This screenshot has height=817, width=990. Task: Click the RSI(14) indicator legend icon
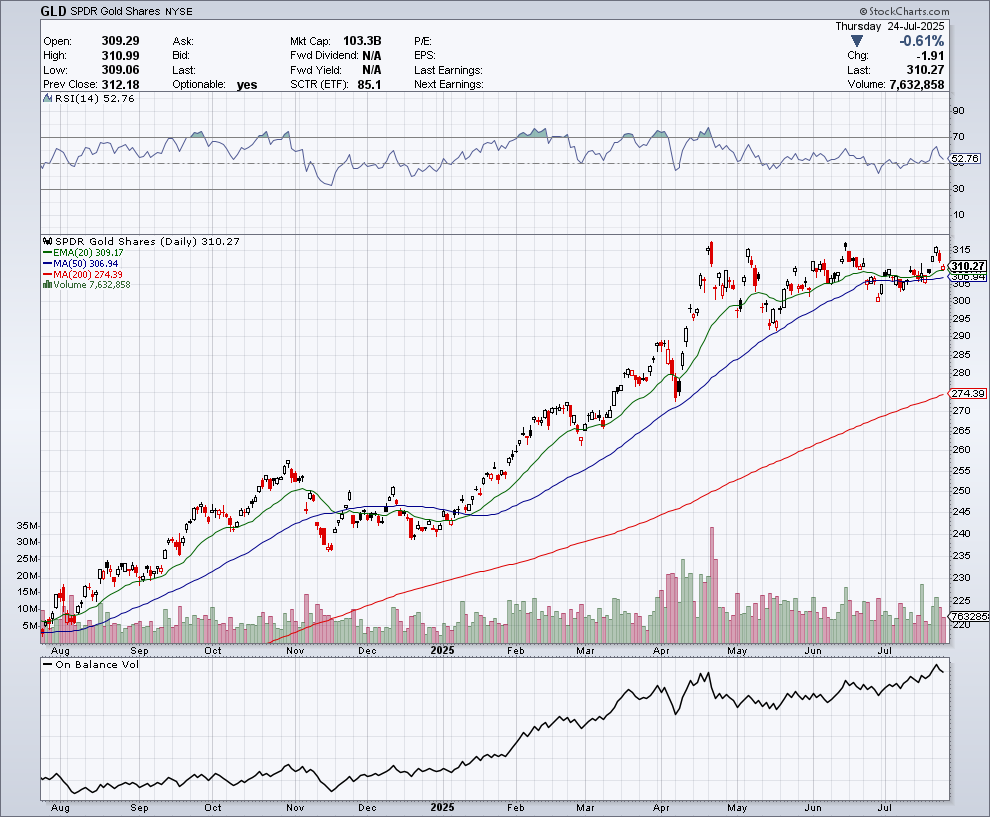pyautogui.click(x=47, y=99)
